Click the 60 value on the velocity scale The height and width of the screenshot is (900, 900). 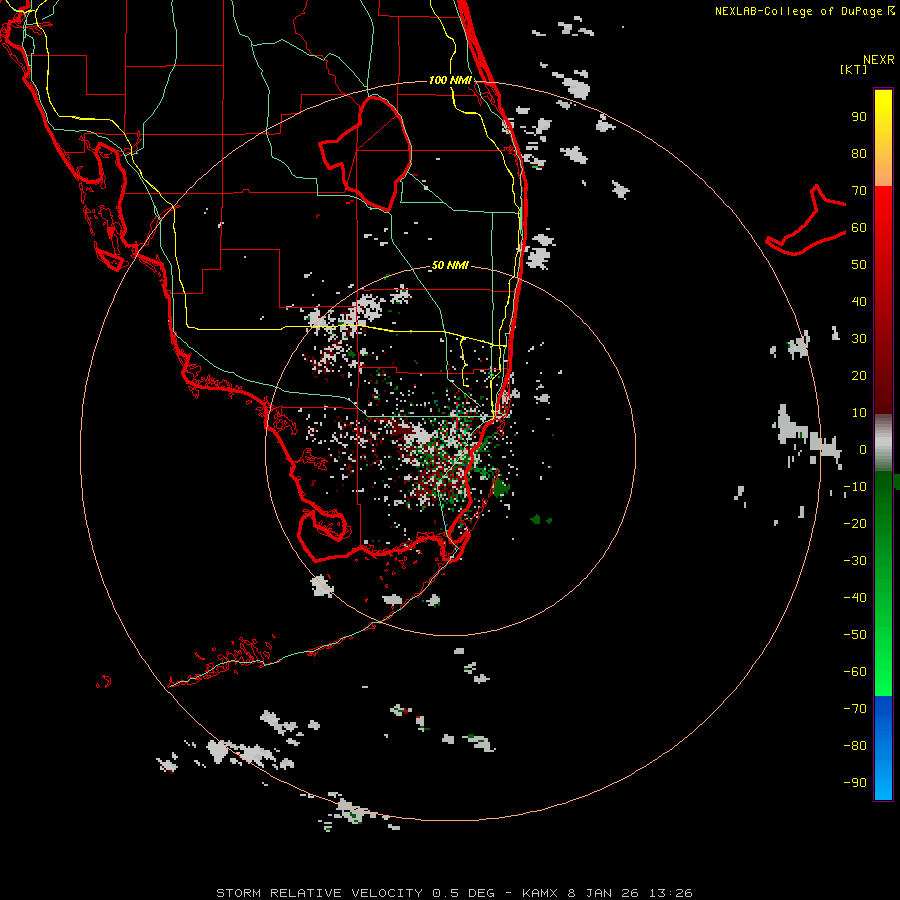859,228
